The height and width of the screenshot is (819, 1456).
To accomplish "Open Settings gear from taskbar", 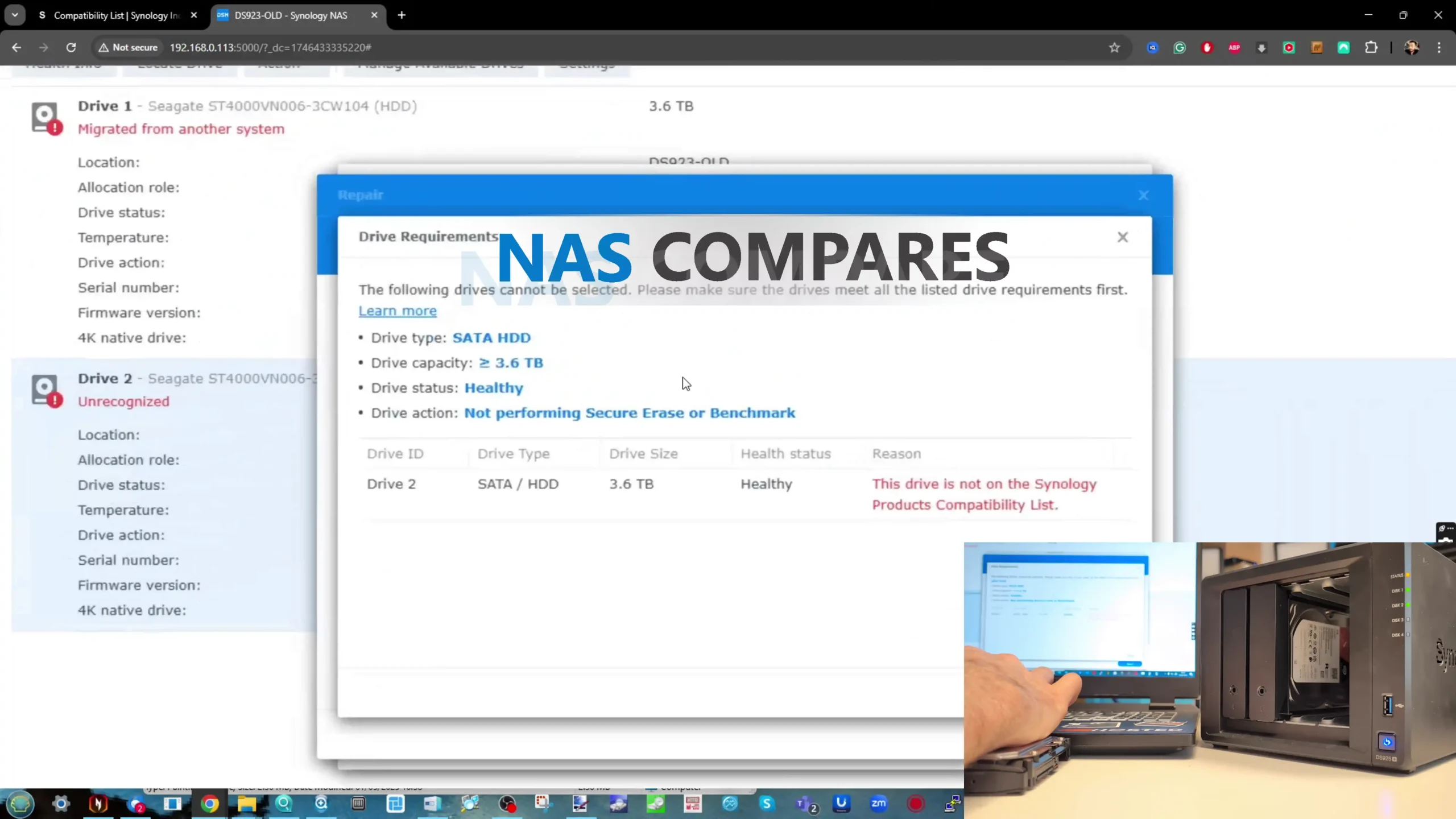I will pos(61,804).
